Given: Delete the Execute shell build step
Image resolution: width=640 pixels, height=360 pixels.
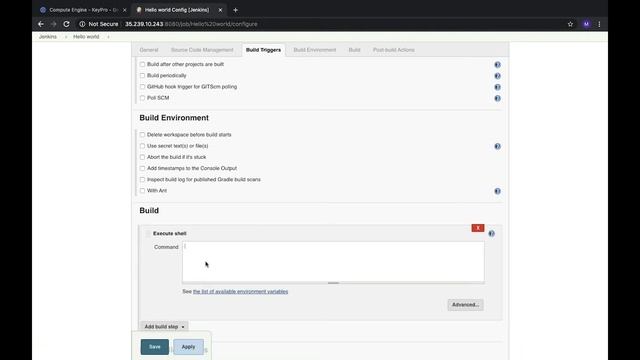Looking at the screenshot, I should click(478, 228).
